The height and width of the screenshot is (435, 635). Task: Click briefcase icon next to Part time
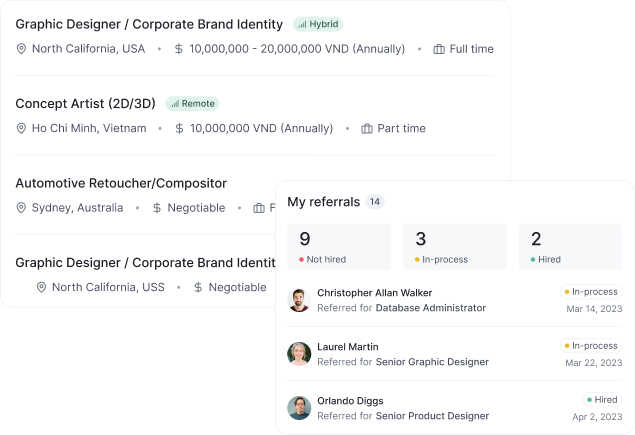(x=367, y=129)
